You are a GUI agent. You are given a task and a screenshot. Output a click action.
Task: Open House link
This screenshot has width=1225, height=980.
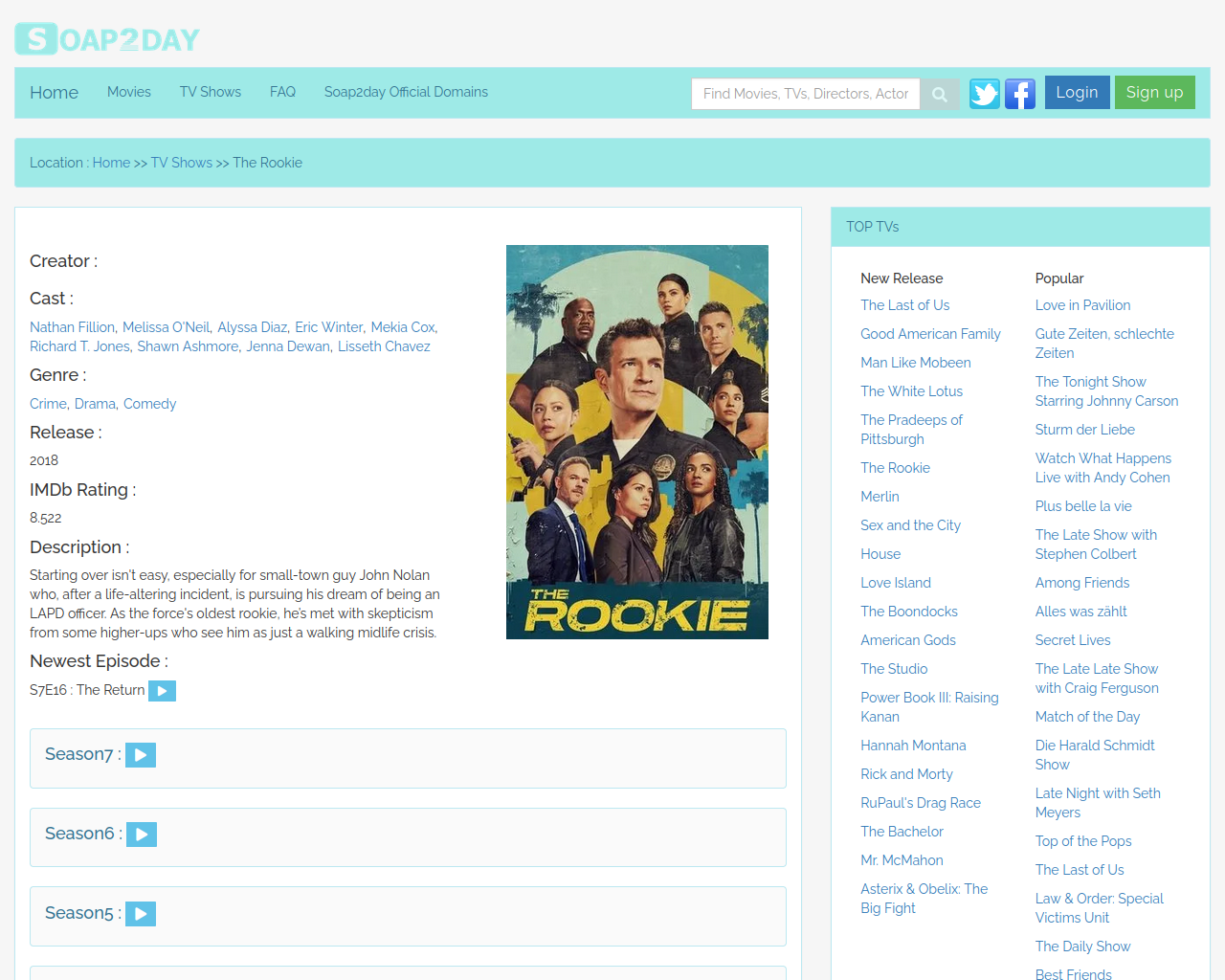(880, 554)
